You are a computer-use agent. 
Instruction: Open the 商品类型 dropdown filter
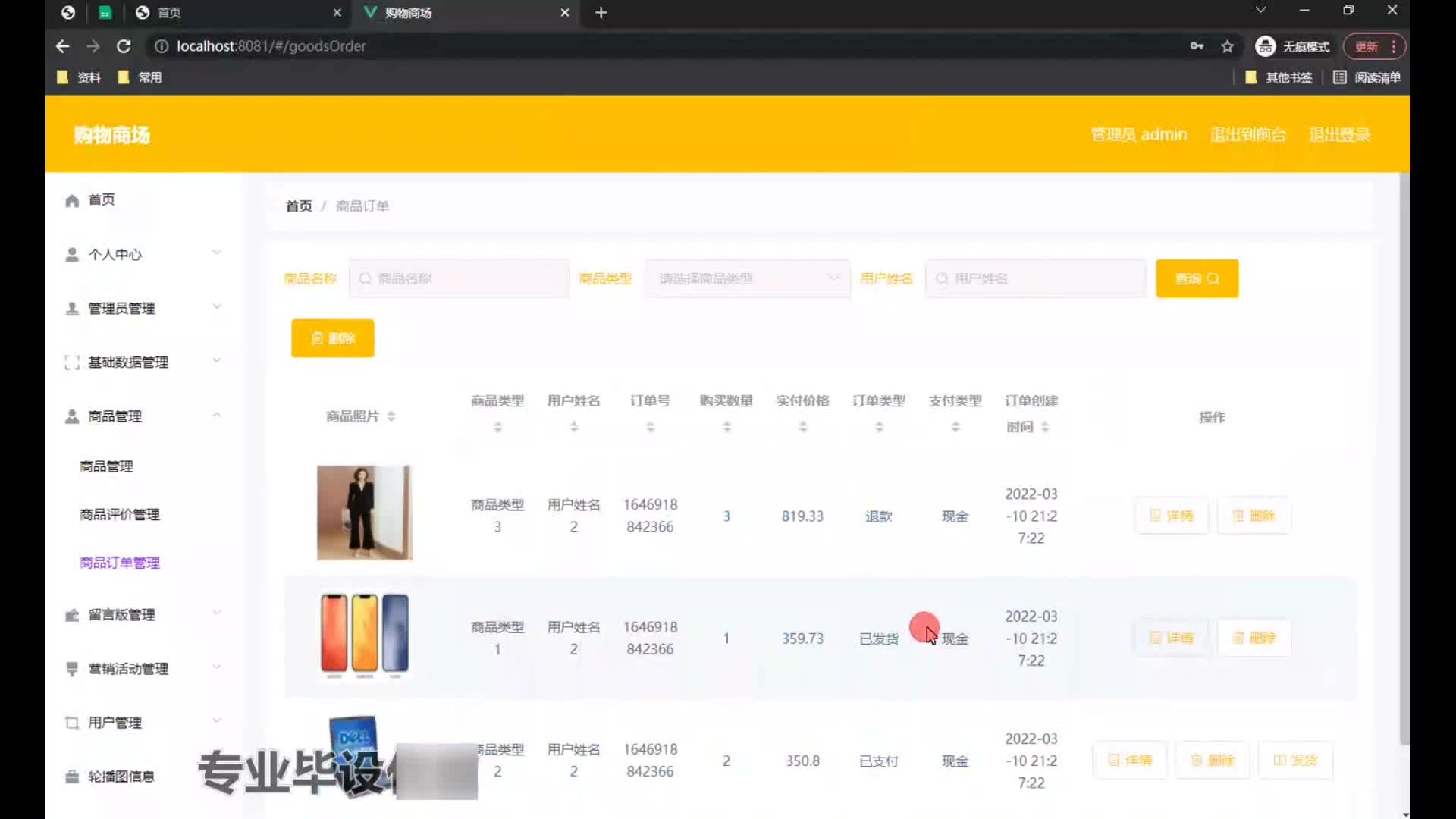(x=747, y=278)
